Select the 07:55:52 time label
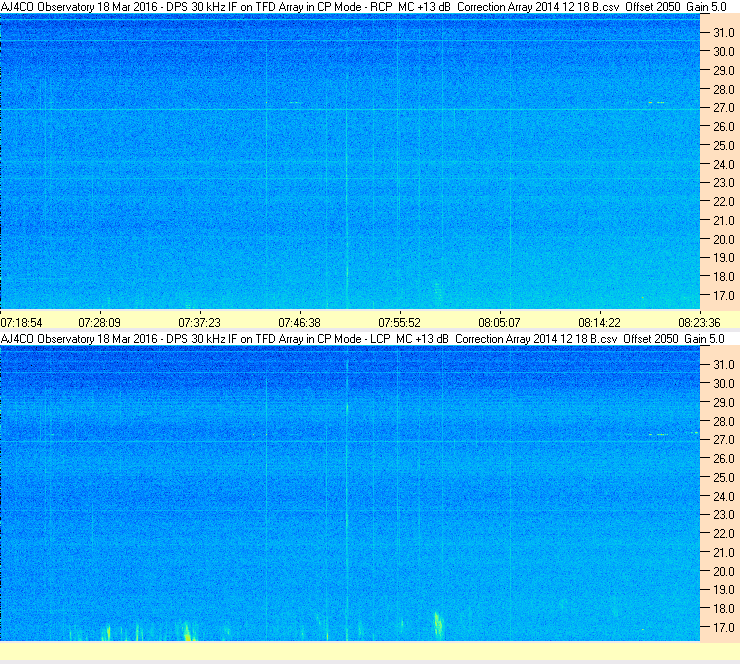This screenshot has width=740, height=664. tap(400, 323)
